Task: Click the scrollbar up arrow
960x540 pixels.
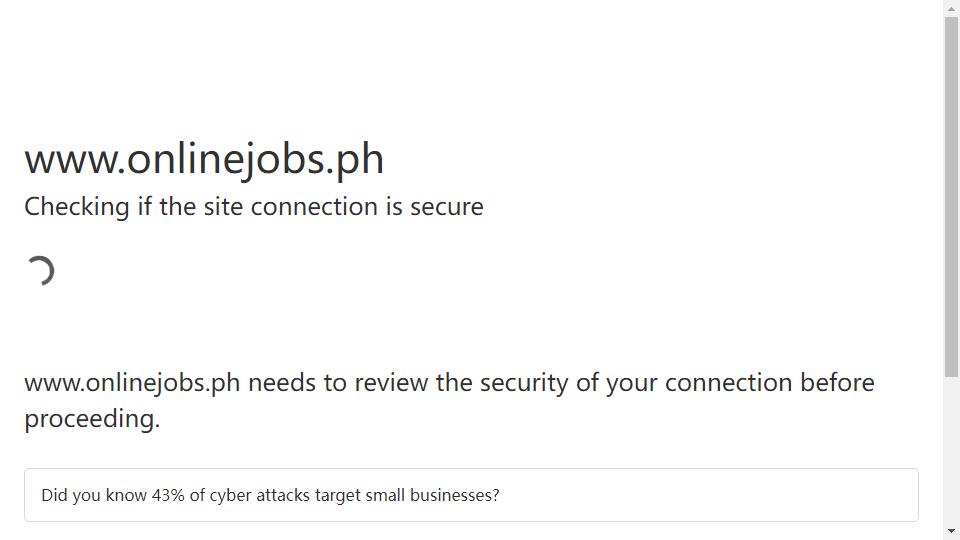Action: point(951,9)
